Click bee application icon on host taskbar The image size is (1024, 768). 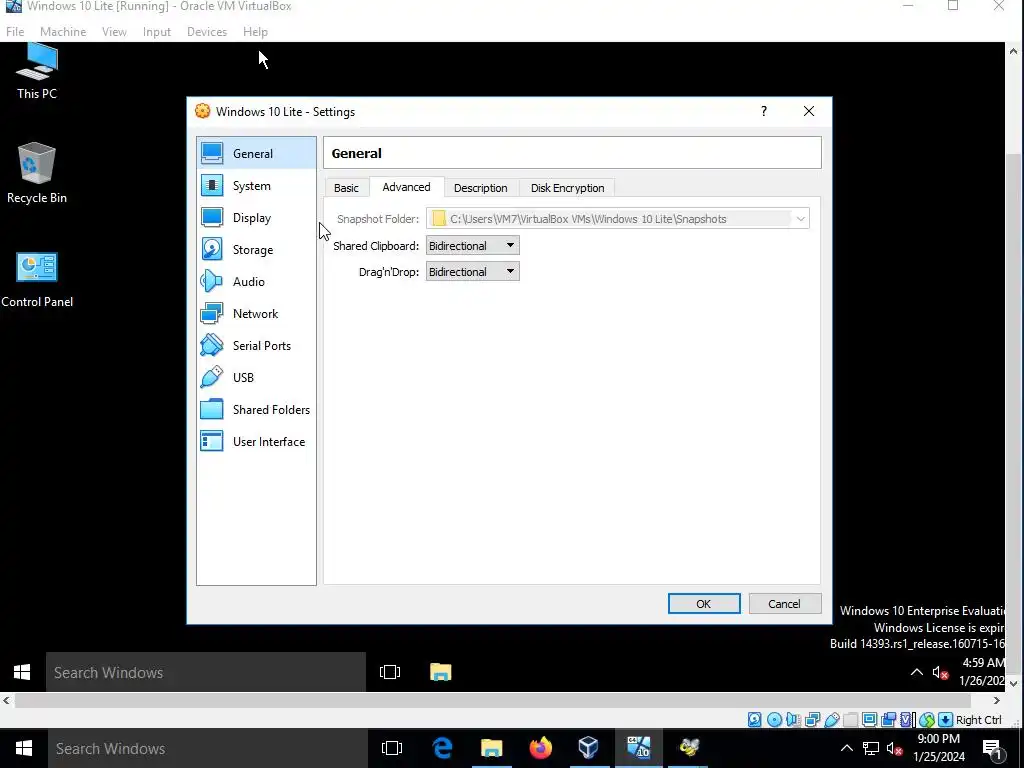click(689, 748)
